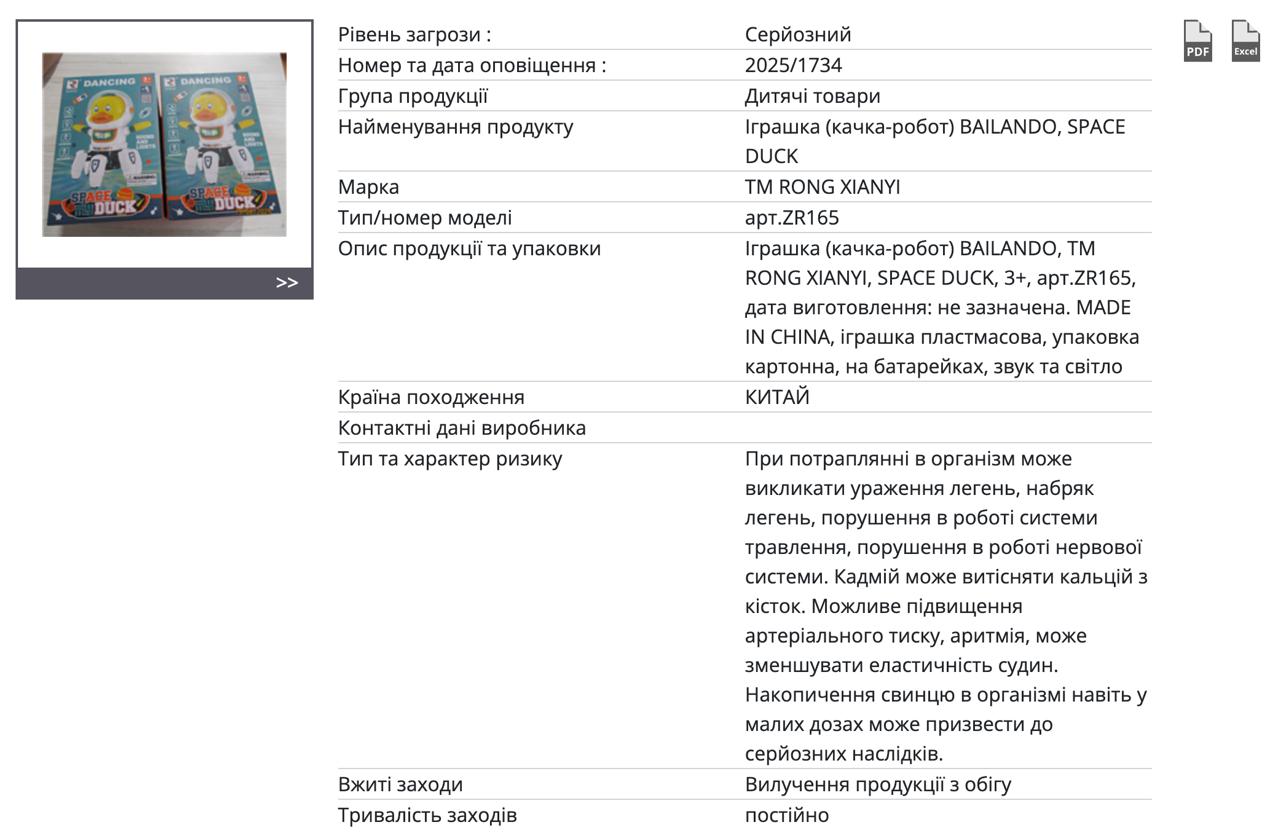
Task: Click the "Найменування продукту" field label
Action: pyautogui.click(x=455, y=127)
